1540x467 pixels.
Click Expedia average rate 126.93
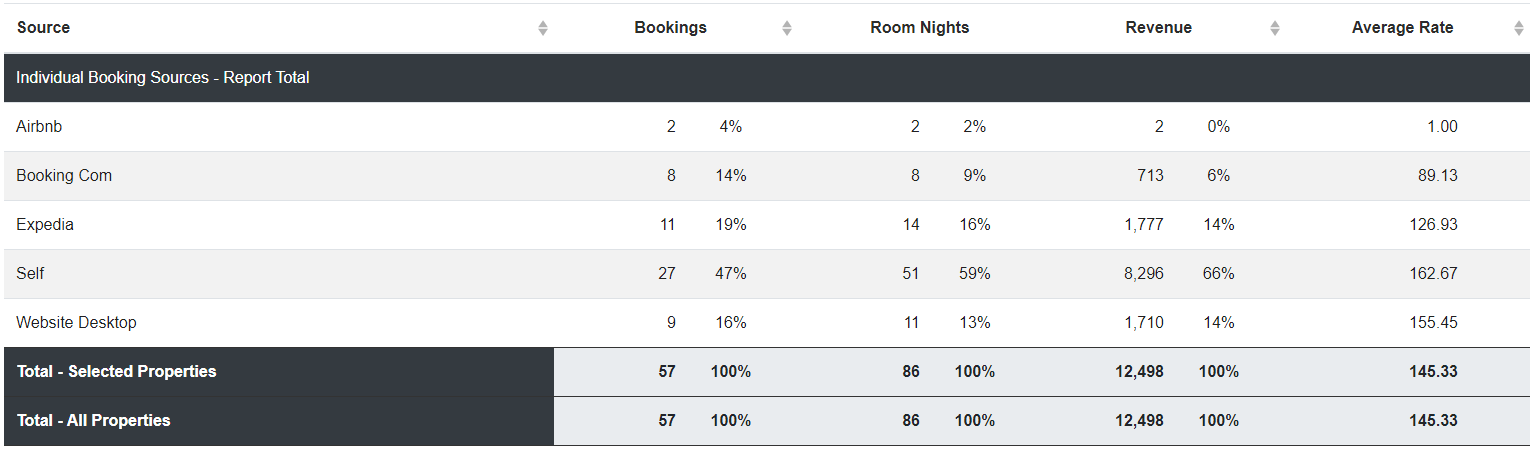(1434, 225)
